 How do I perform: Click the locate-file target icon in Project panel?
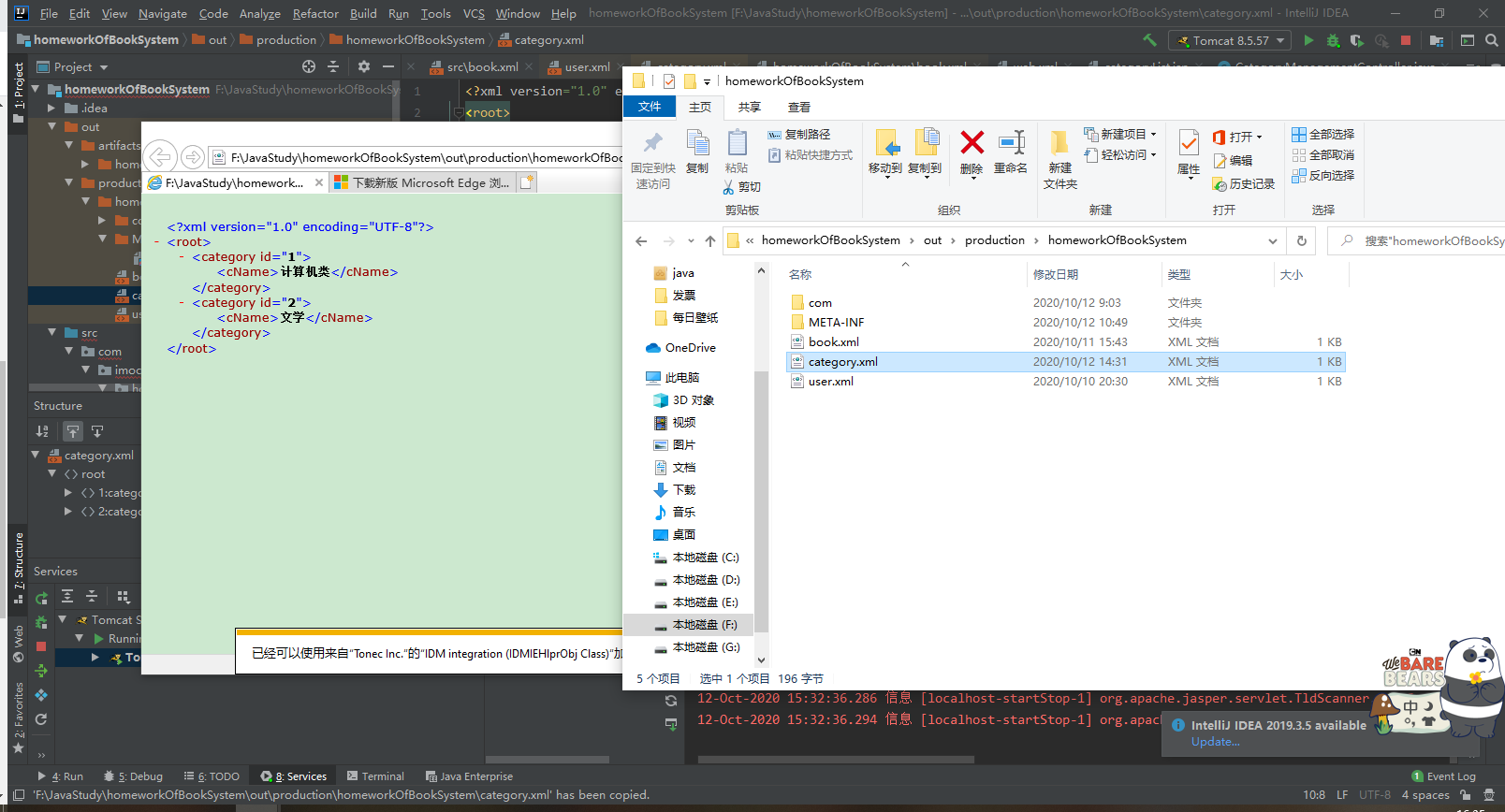click(x=309, y=66)
